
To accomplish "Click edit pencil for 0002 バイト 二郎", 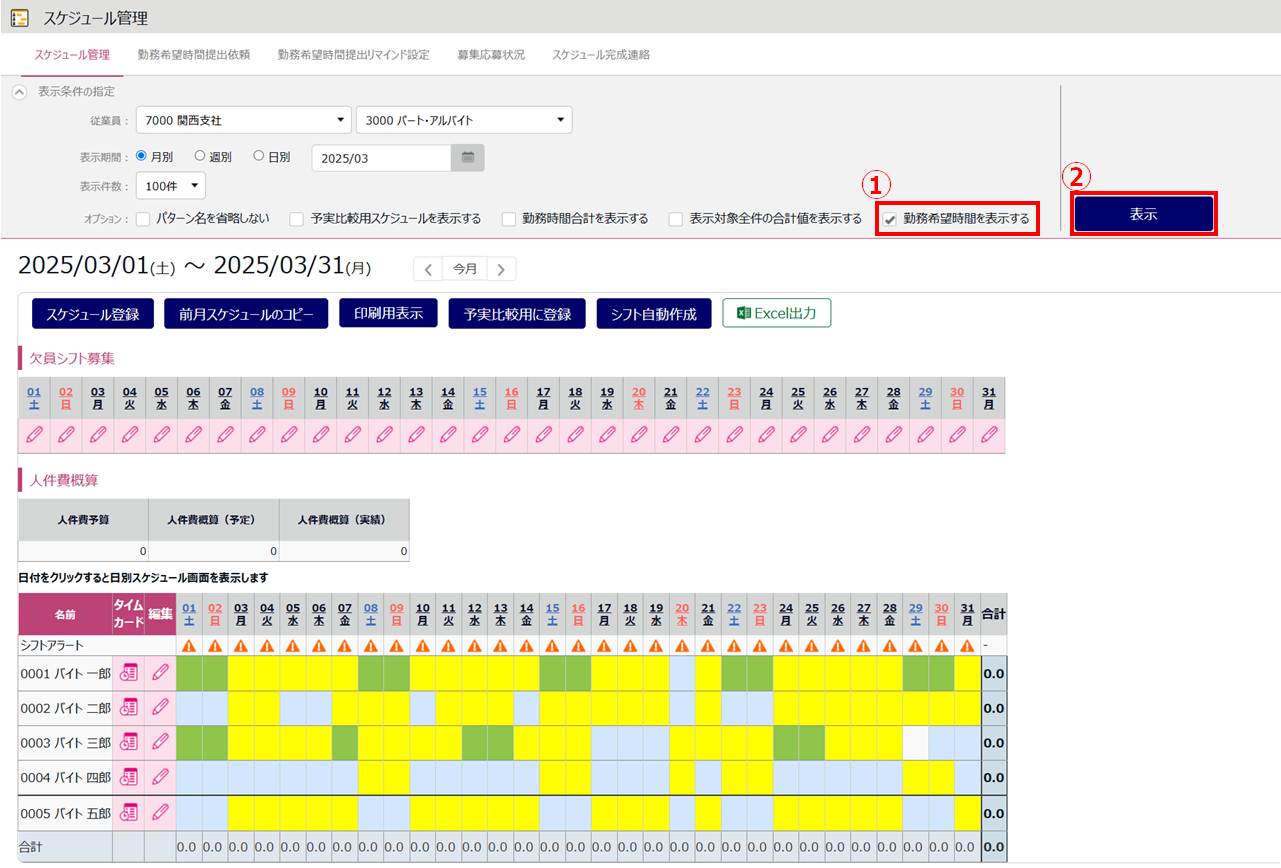I will click(160, 708).
